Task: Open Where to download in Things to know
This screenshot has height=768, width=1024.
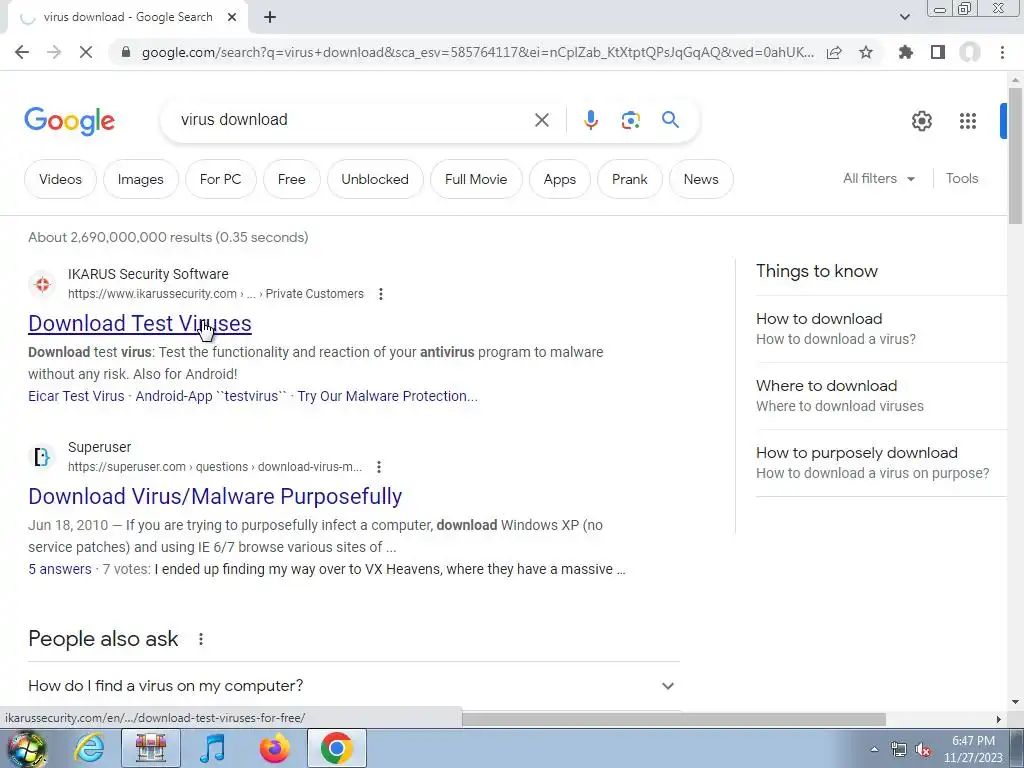Action: point(881,396)
